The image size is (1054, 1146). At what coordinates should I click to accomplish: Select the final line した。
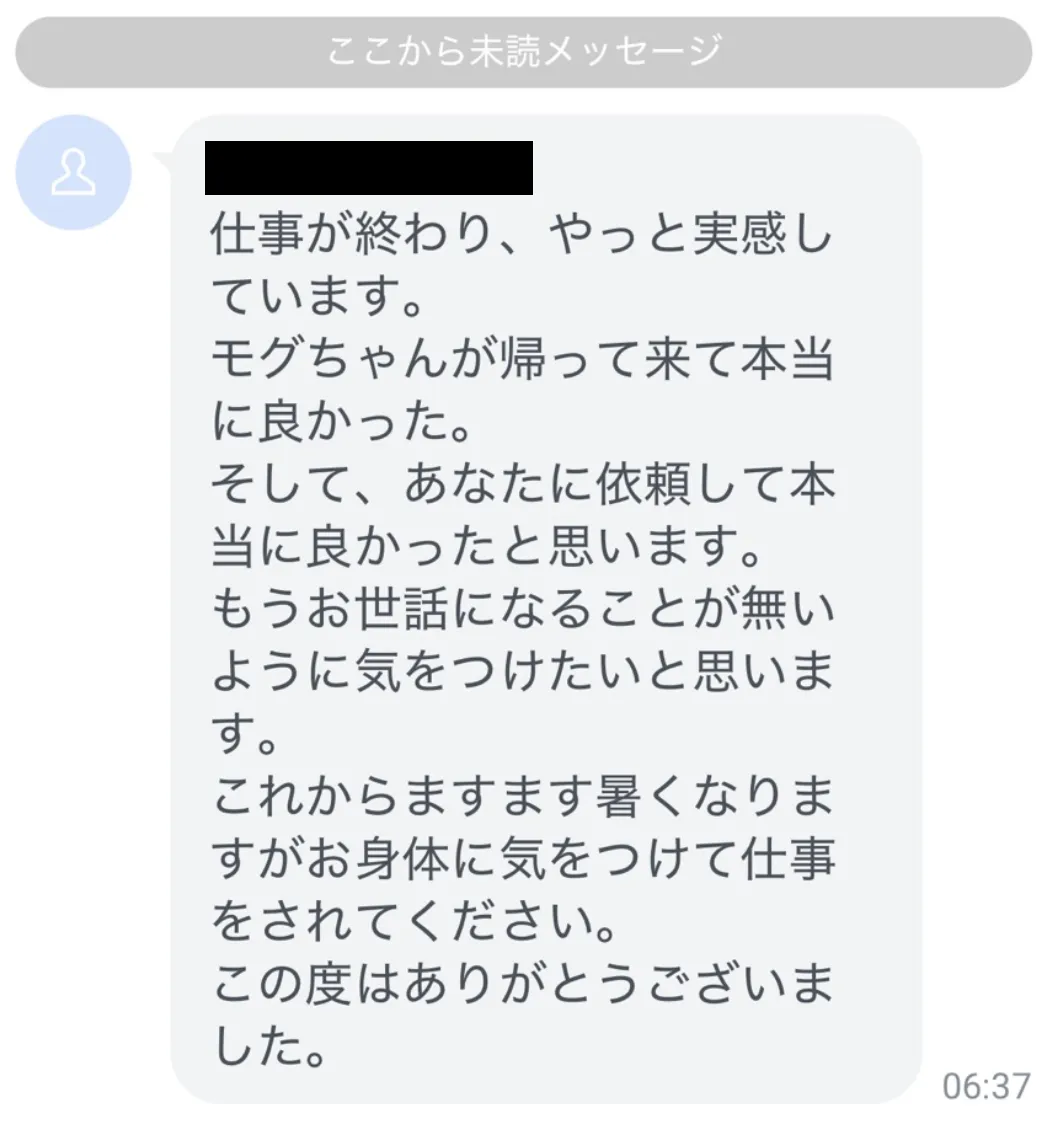tap(269, 1047)
